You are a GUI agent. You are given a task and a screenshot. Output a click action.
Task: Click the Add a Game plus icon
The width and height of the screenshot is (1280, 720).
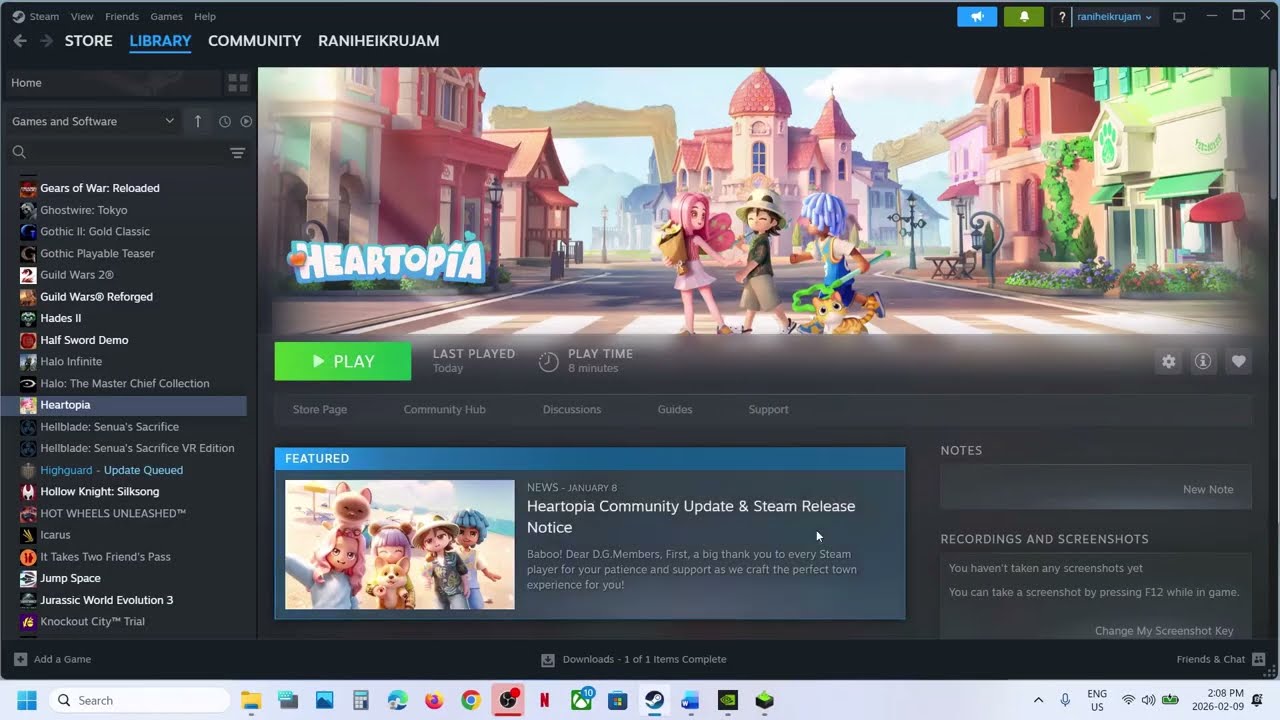tap(20, 659)
